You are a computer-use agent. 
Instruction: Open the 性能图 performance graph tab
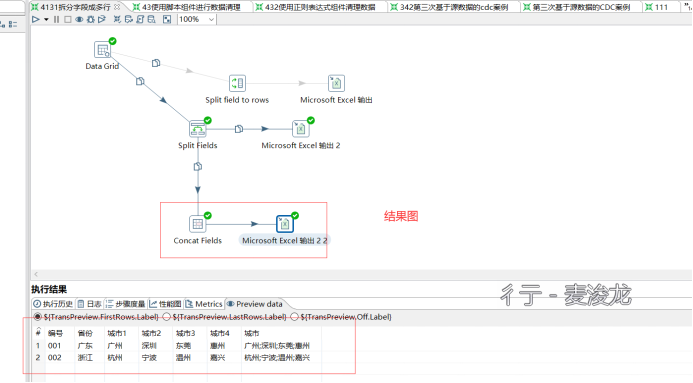tap(165, 304)
